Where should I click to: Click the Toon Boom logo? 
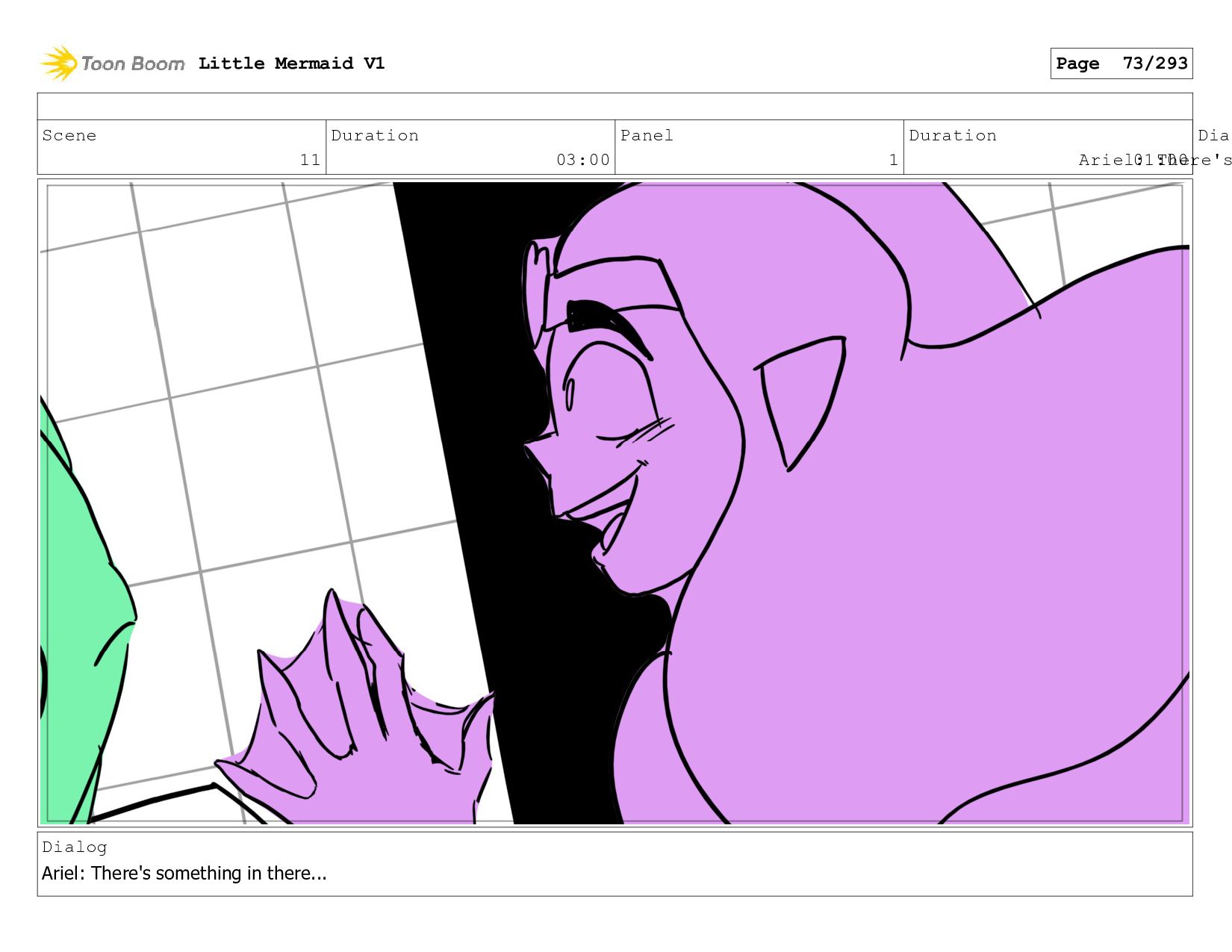click(x=112, y=63)
